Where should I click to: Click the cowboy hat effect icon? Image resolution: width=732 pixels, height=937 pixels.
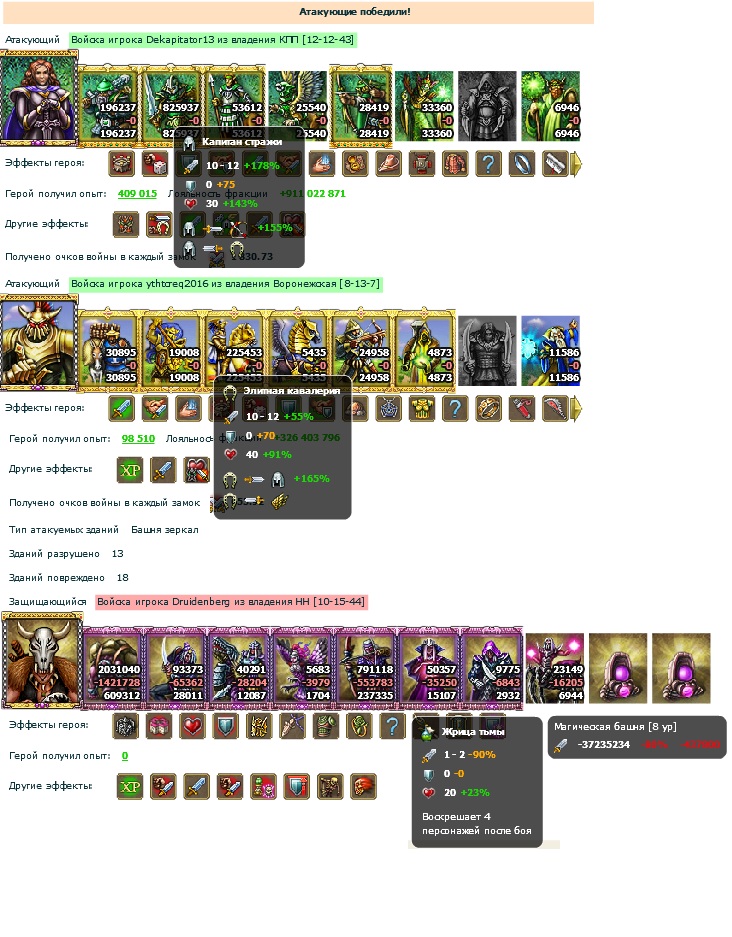click(x=388, y=164)
